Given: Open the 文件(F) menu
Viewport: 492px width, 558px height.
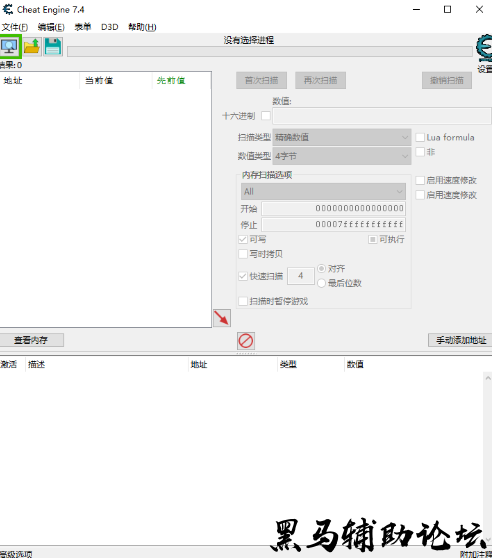Looking at the screenshot, I should point(15,27).
